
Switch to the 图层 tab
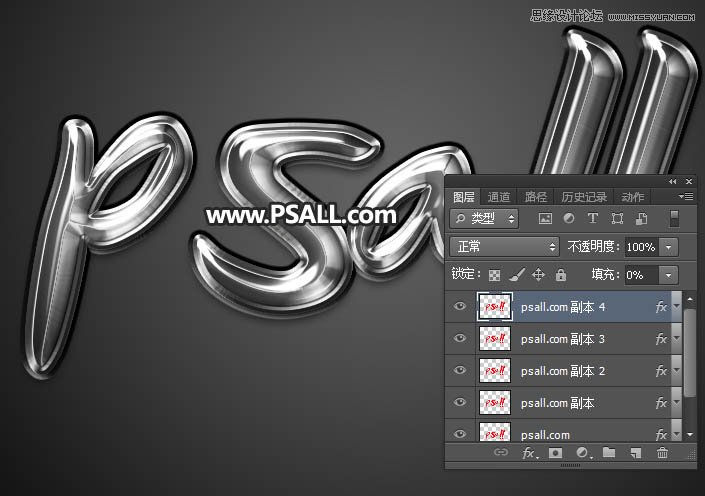(464, 197)
